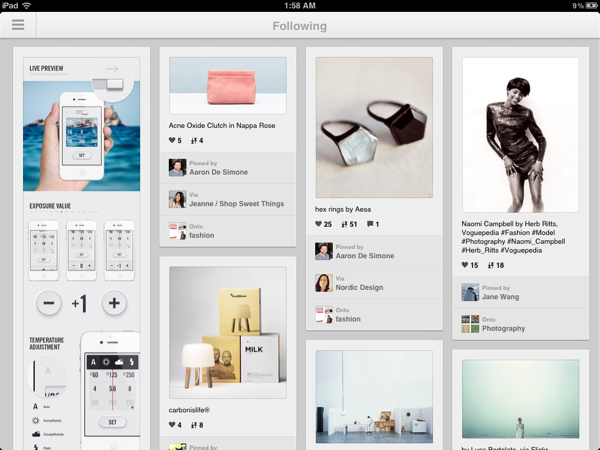The width and height of the screenshot is (600, 450).
Task: Like the hex rings by Aesa pin
Action: coord(320,224)
